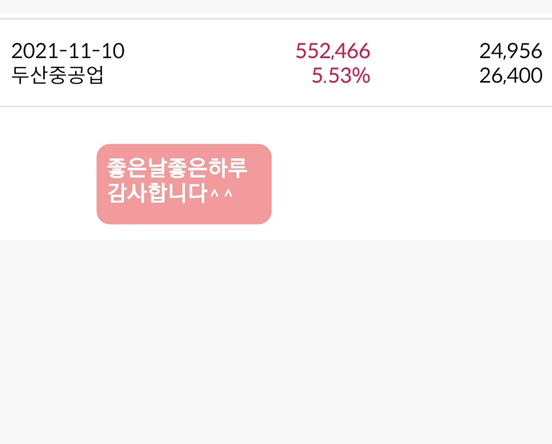Tap the 26,400 price value
552x444 pixels.
tap(510, 76)
